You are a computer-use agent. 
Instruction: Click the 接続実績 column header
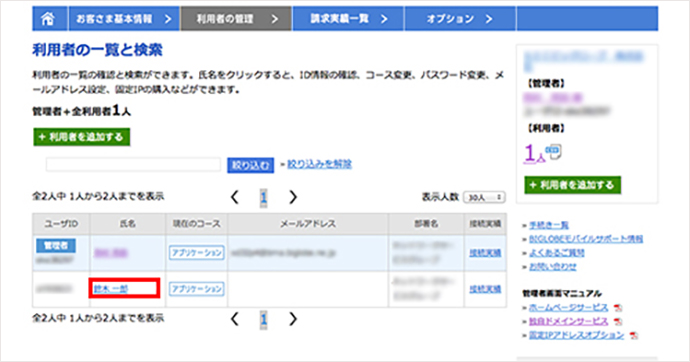[x=485, y=224]
